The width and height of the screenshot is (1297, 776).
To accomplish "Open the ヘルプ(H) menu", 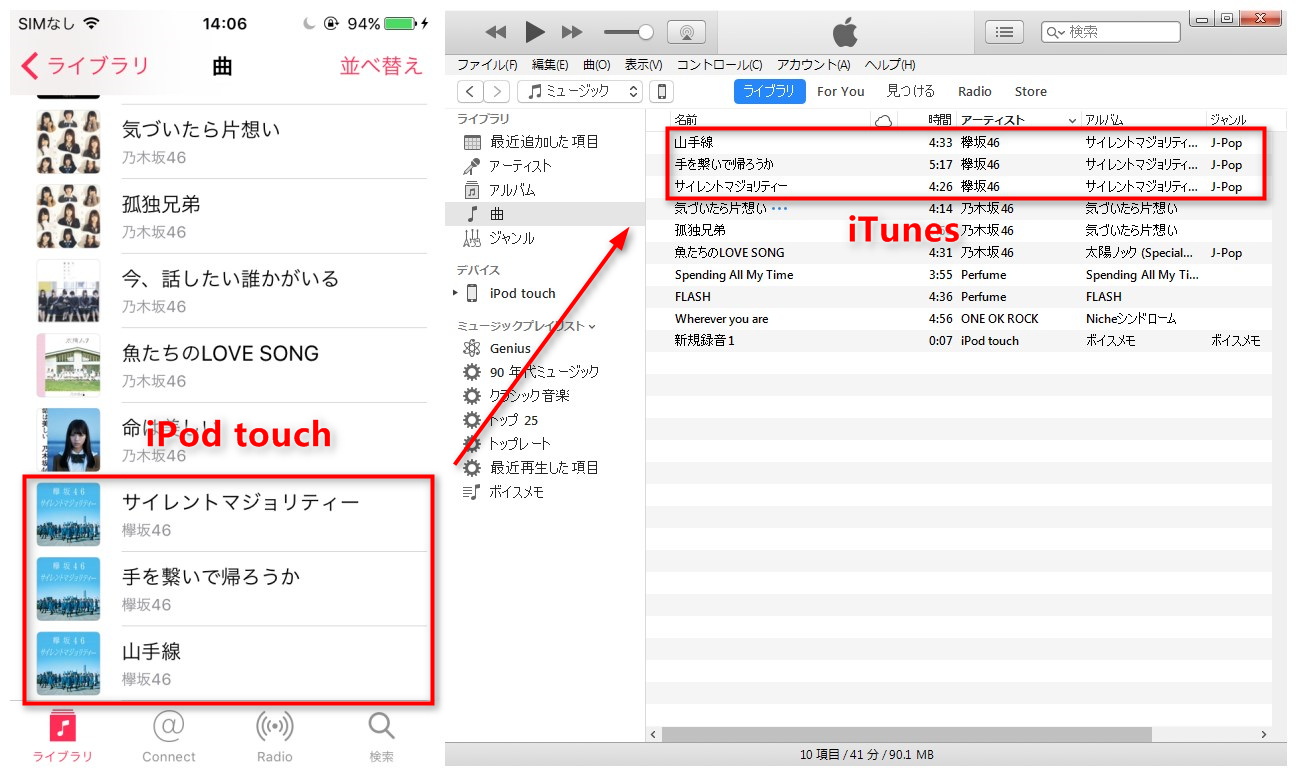I will 890,65.
